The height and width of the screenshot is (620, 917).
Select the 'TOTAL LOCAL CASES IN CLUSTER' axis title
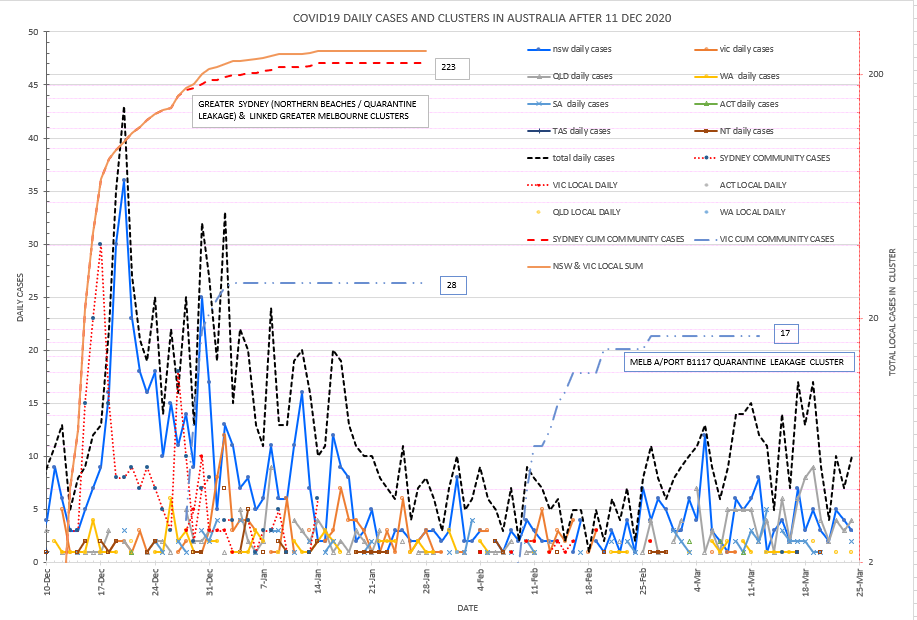pos(892,312)
